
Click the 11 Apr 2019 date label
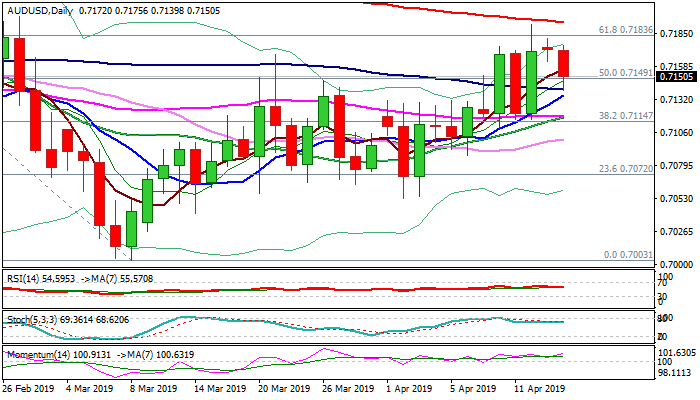tap(539, 389)
